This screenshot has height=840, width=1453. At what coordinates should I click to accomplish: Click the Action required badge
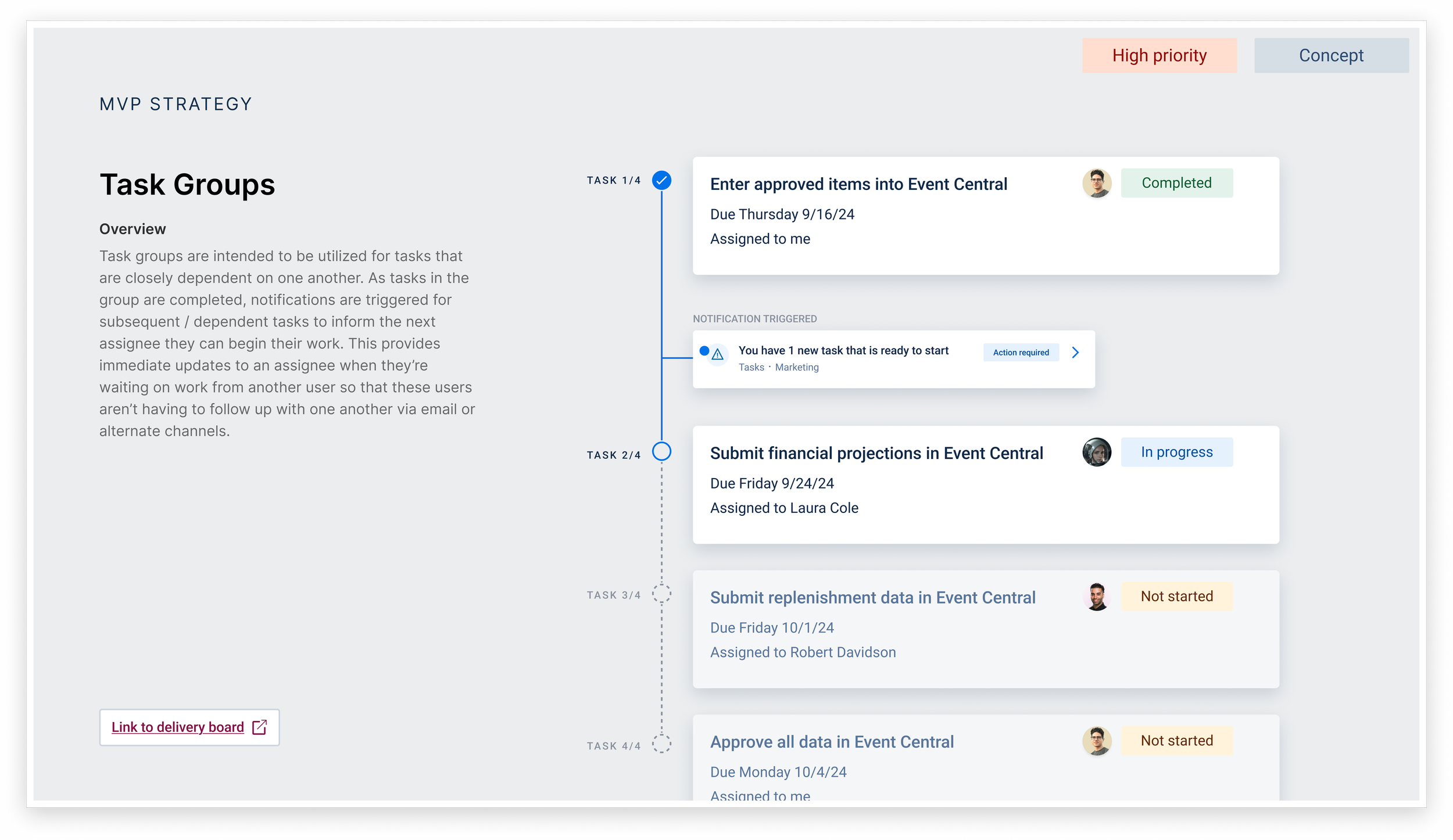pos(1021,353)
